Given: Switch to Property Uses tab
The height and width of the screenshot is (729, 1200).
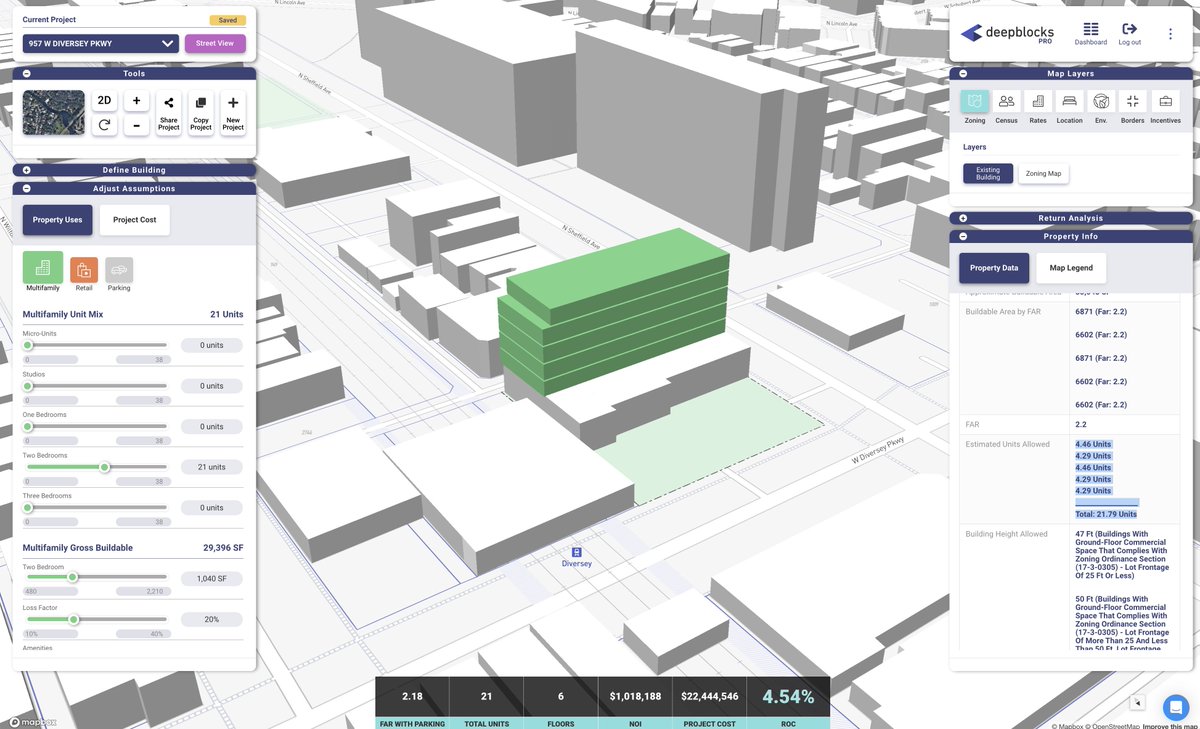Looking at the screenshot, I should [58, 220].
